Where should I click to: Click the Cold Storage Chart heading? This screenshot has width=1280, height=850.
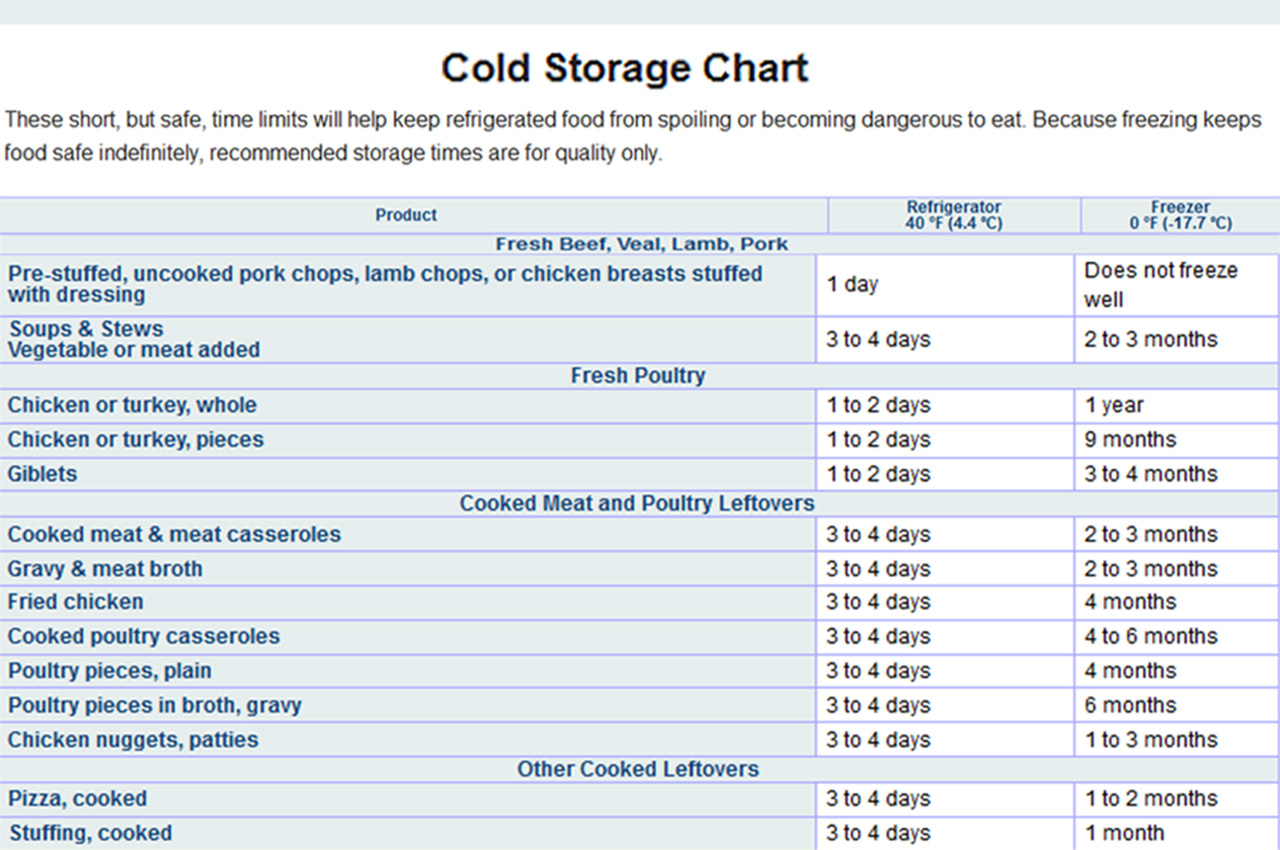pos(624,69)
